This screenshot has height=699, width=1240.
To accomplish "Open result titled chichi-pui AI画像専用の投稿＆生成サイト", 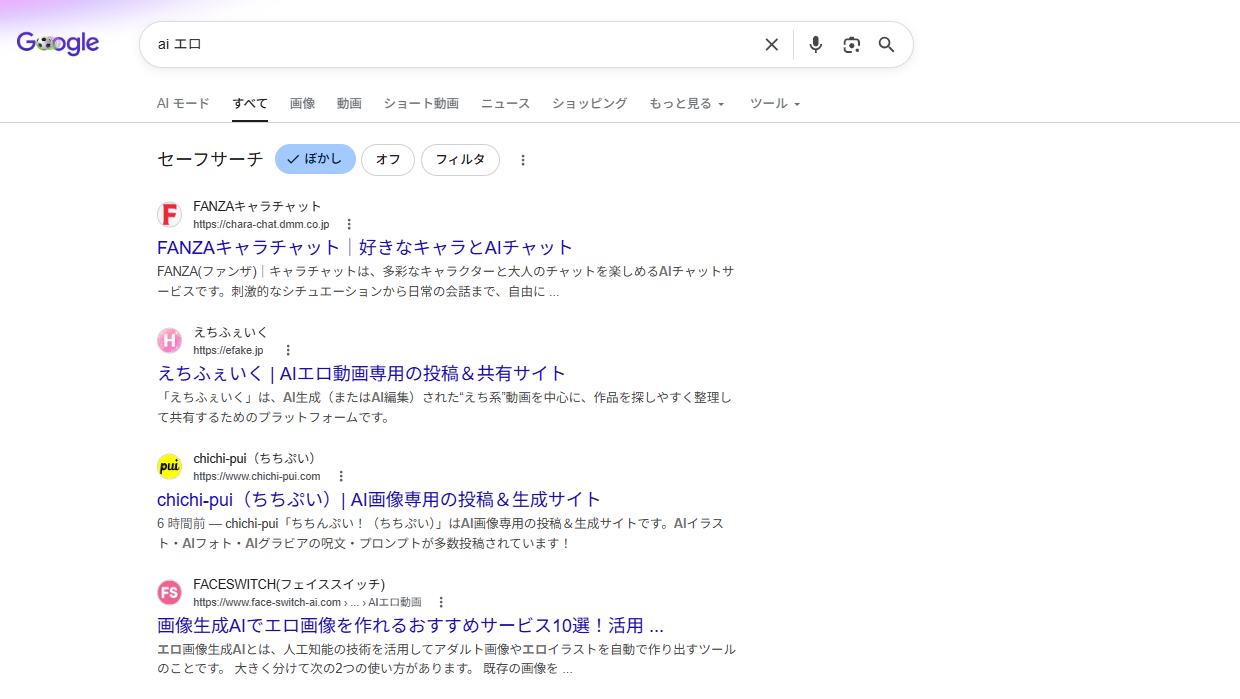I will 379,499.
